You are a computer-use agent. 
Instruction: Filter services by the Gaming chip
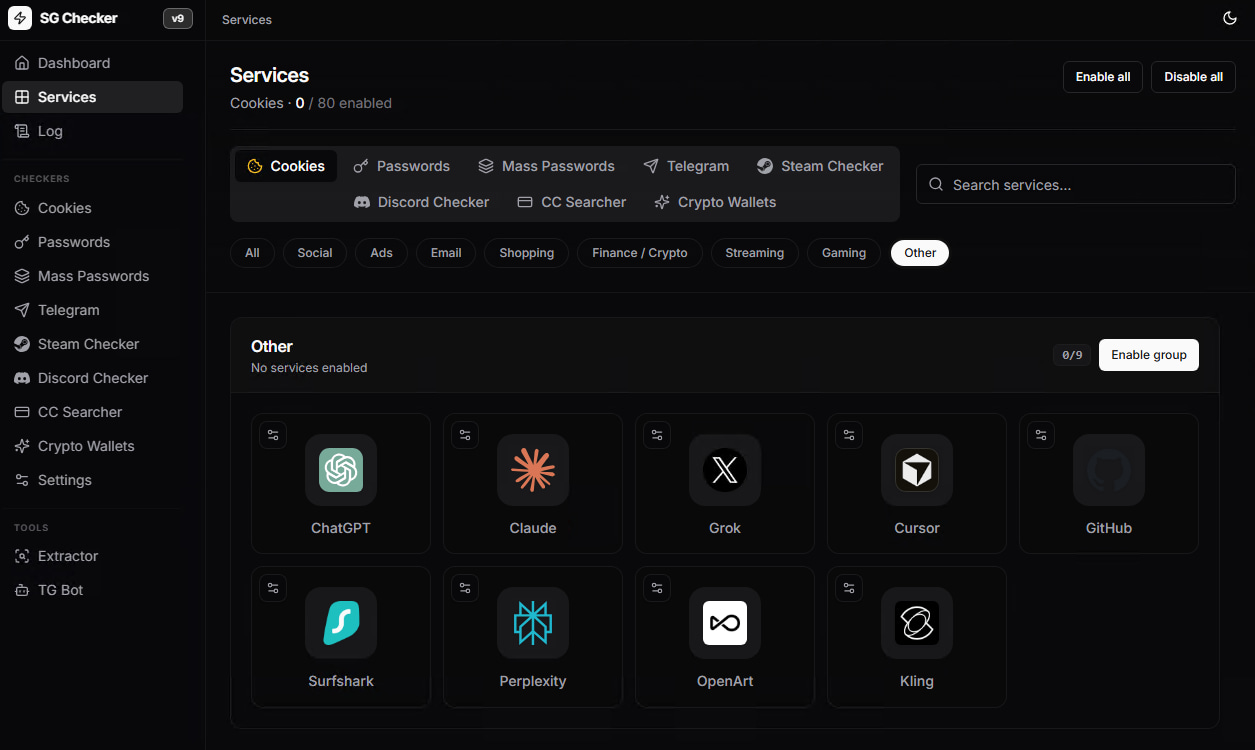coord(844,253)
